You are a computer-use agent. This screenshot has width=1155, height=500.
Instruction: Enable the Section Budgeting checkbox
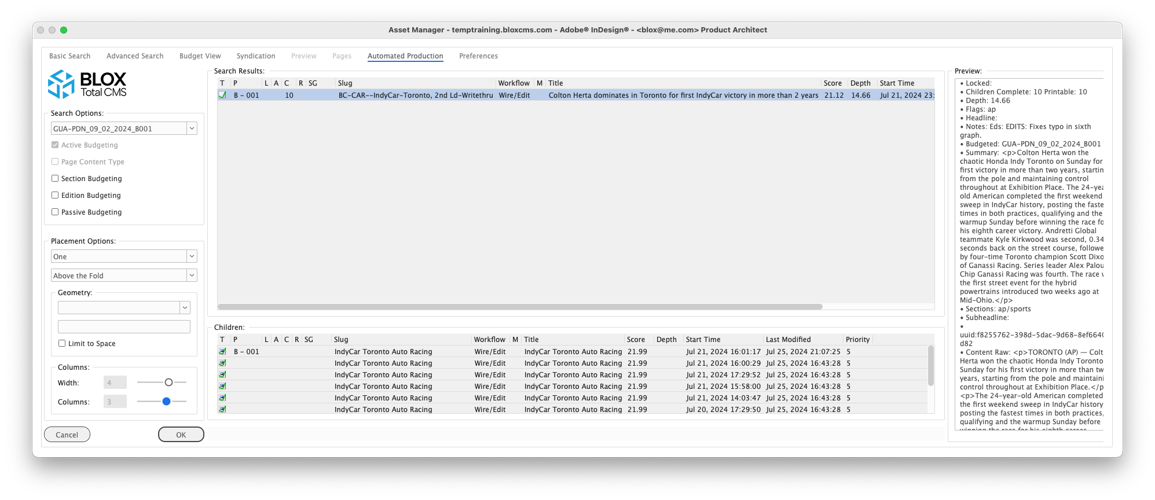pos(55,178)
